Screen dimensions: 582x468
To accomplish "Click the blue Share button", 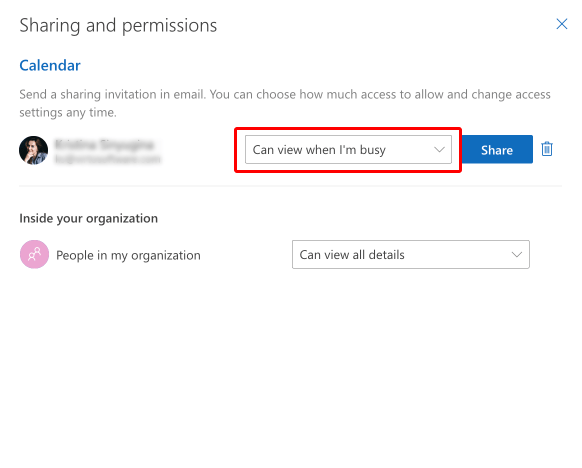I will tap(497, 150).
